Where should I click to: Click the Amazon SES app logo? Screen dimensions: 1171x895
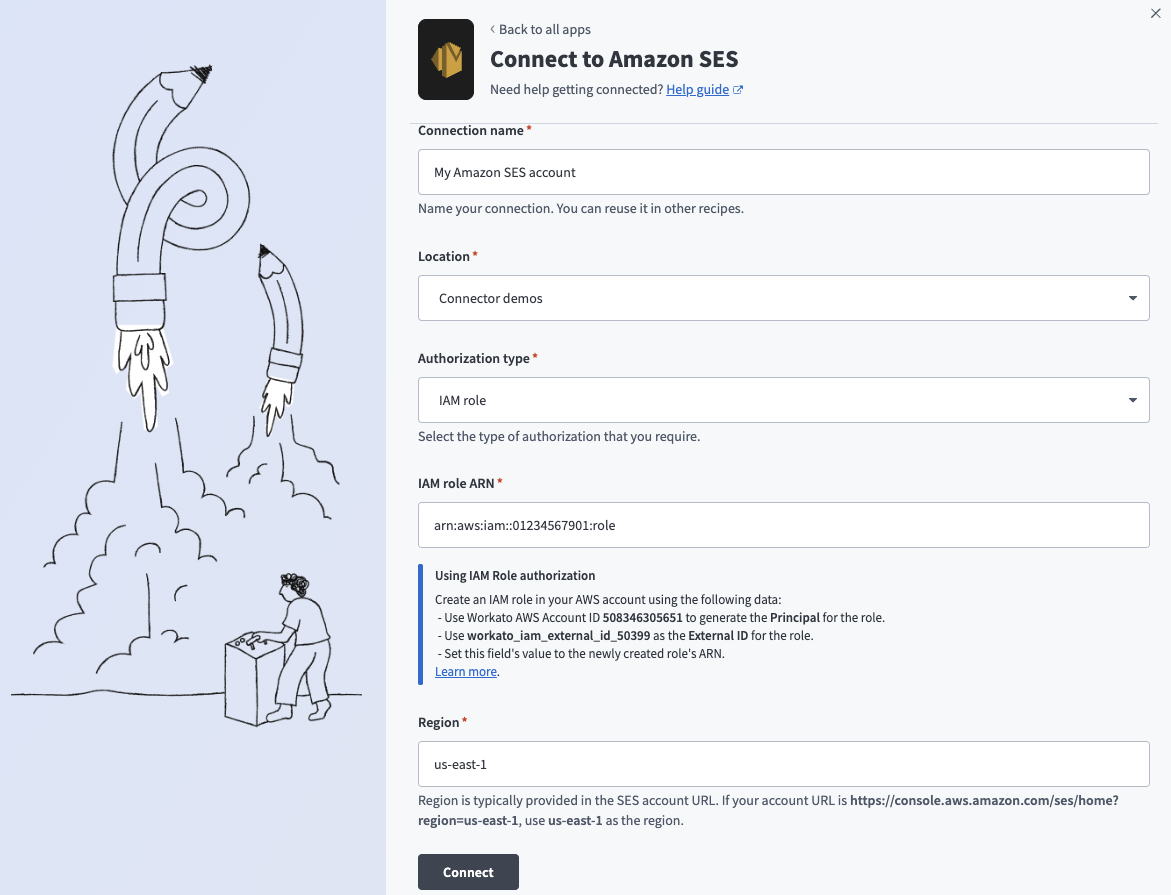[x=445, y=60]
